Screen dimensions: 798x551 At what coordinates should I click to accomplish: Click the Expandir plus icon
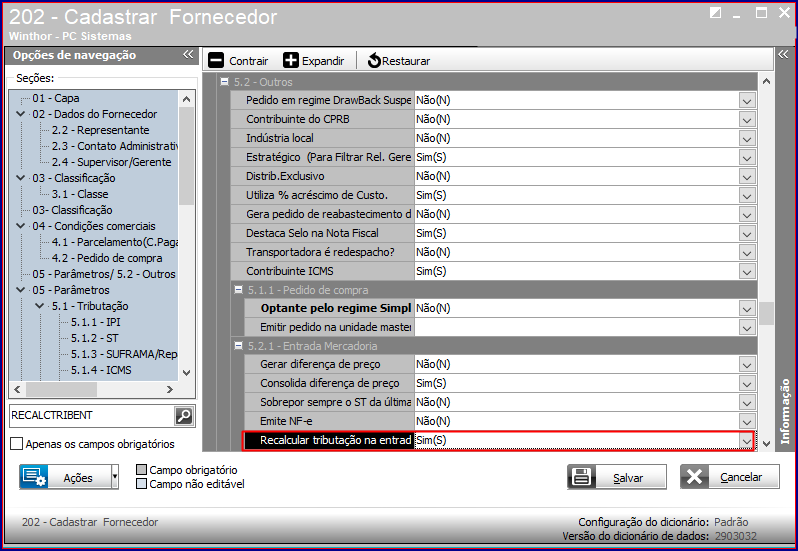[x=291, y=61]
